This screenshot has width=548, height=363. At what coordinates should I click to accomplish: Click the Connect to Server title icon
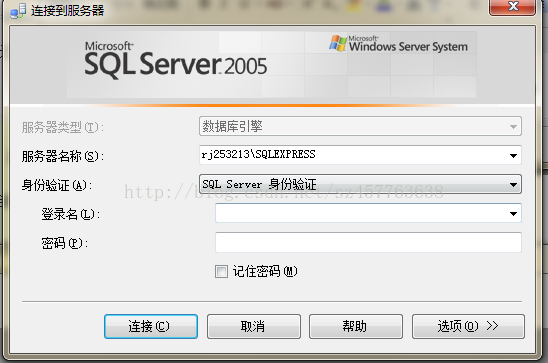coord(18,11)
